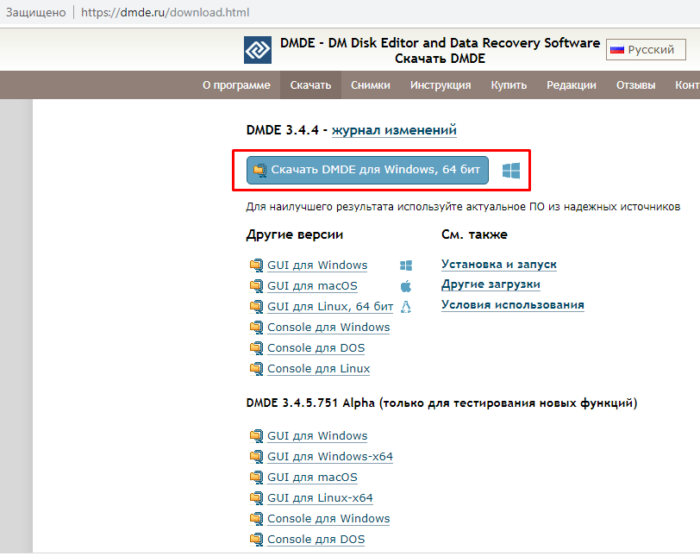Open Установка и запуск link
This screenshot has height=556, width=700.
click(499, 264)
